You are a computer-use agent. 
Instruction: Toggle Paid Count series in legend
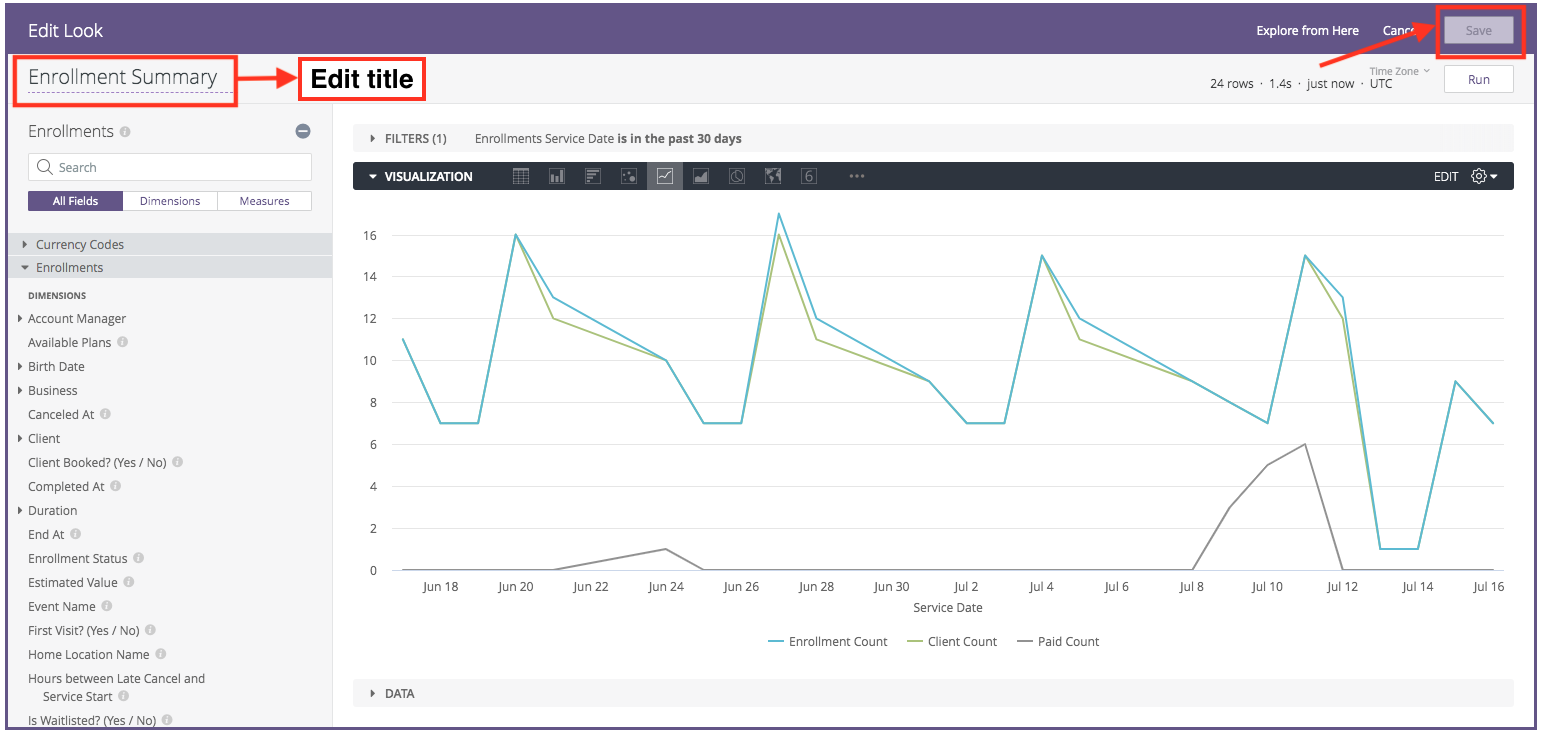(1058, 642)
